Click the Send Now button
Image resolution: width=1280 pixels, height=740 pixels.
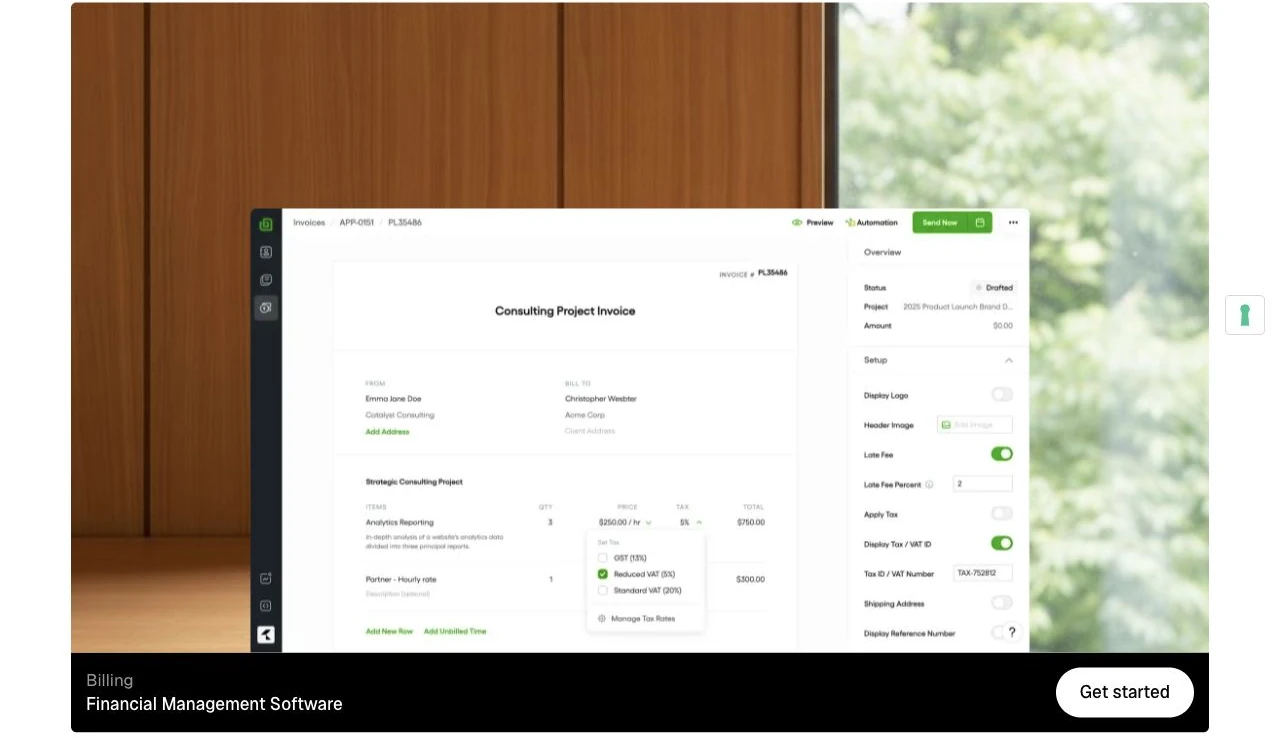point(940,222)
